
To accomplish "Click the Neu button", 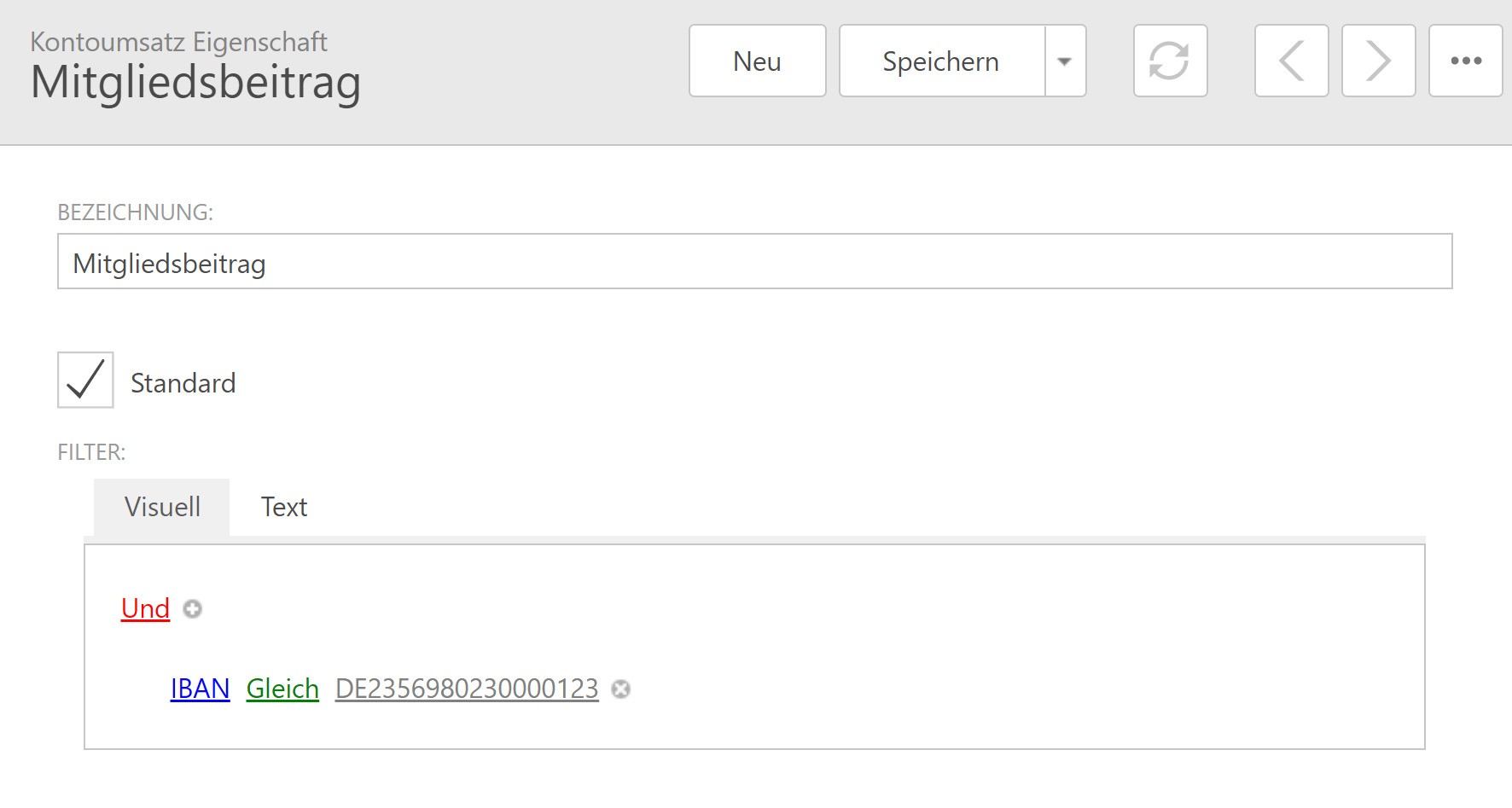I will pos(757,61).
